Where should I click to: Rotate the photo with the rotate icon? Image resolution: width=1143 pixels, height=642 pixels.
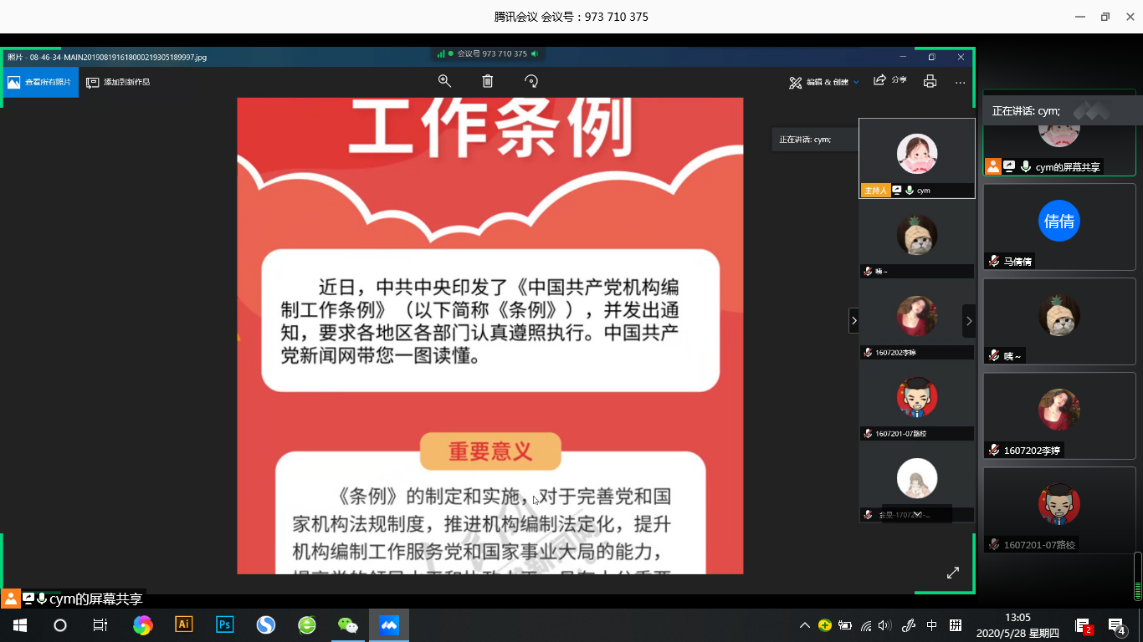point(531,81)
